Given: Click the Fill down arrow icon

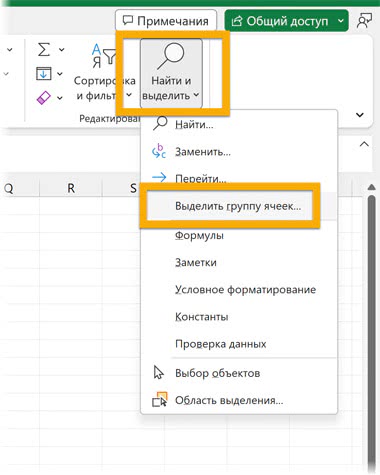Looking at the screenshot, I should tap(44, 74).
